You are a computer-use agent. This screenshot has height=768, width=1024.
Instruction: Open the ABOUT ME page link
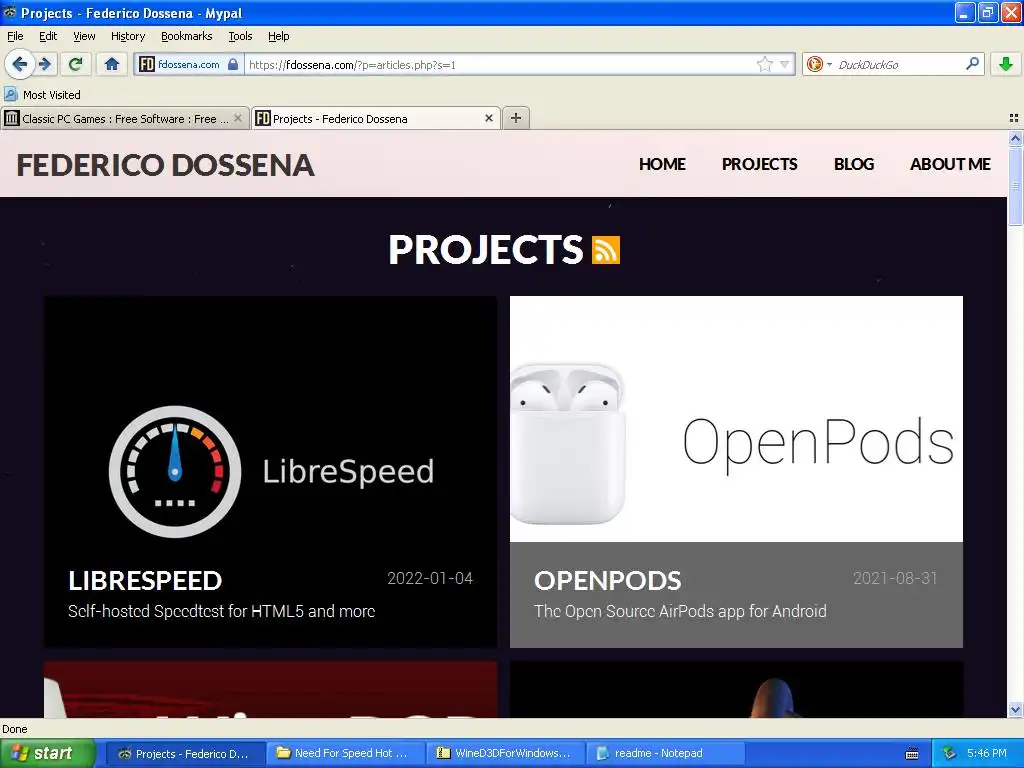[950, 164]
